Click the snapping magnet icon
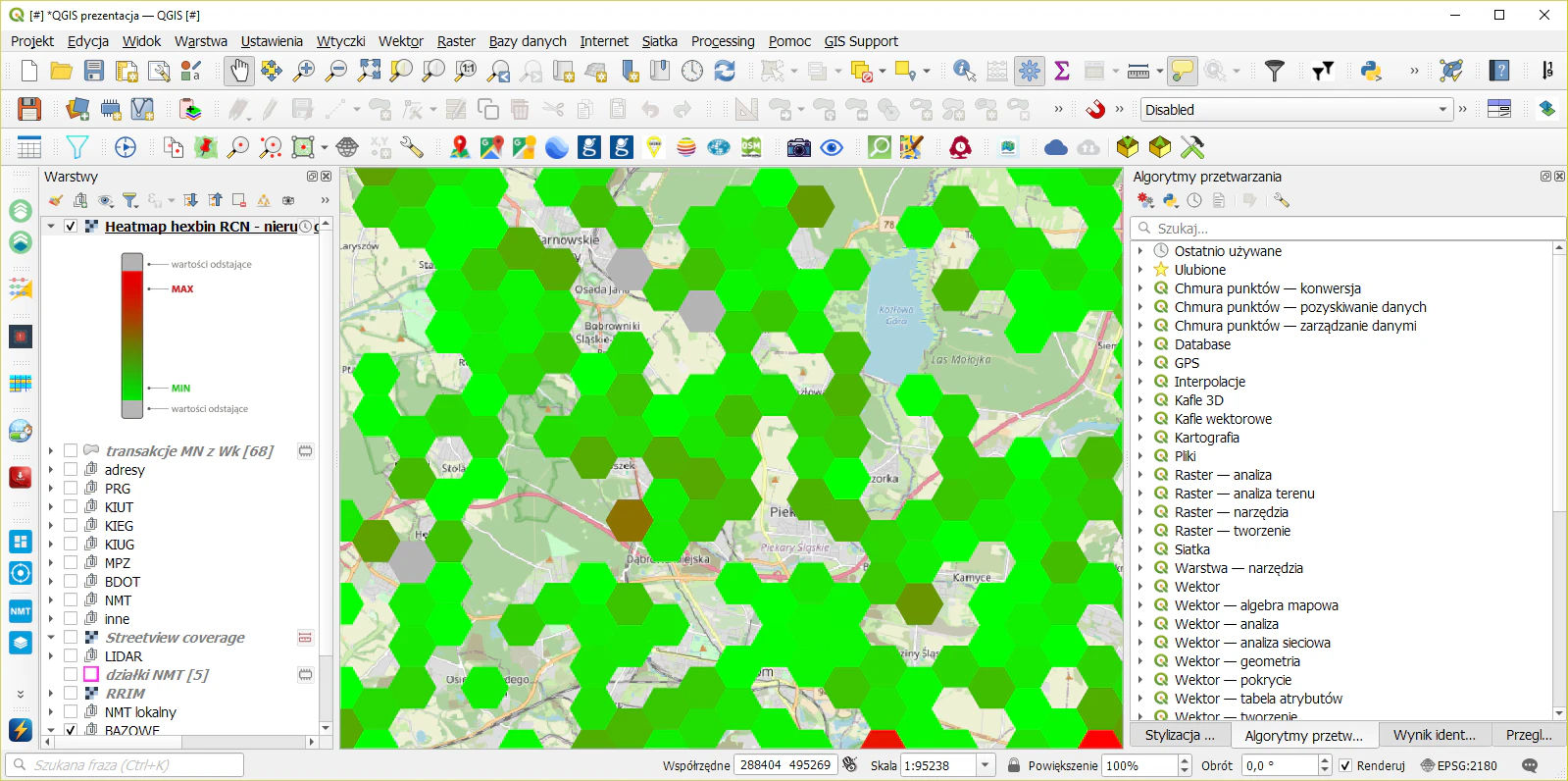The image size is (1568, 781). point(1095,109)
